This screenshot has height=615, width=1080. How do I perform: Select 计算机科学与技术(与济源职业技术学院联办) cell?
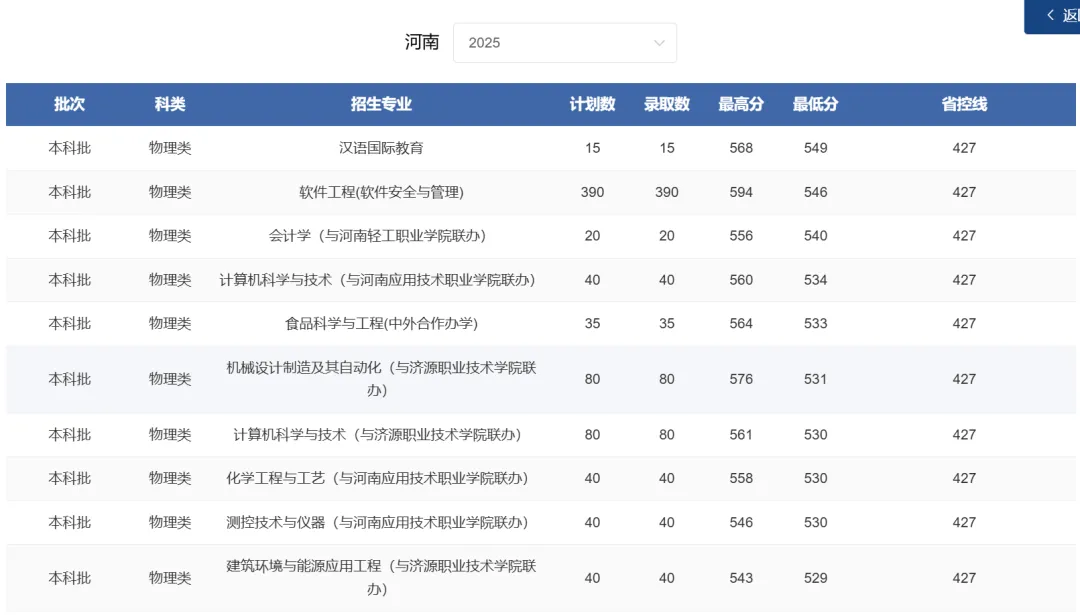(377, 435)
